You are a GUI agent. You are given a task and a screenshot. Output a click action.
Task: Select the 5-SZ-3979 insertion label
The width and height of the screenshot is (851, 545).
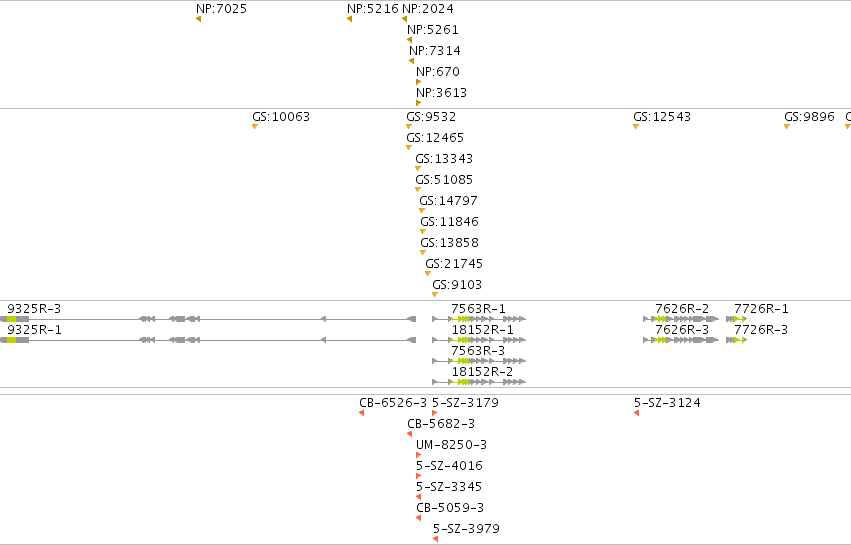pos(466,529)
